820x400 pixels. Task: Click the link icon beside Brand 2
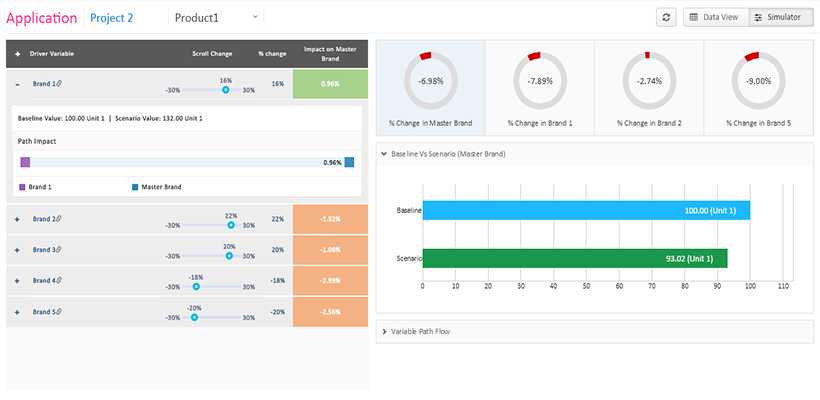click(x=59, y=219)
